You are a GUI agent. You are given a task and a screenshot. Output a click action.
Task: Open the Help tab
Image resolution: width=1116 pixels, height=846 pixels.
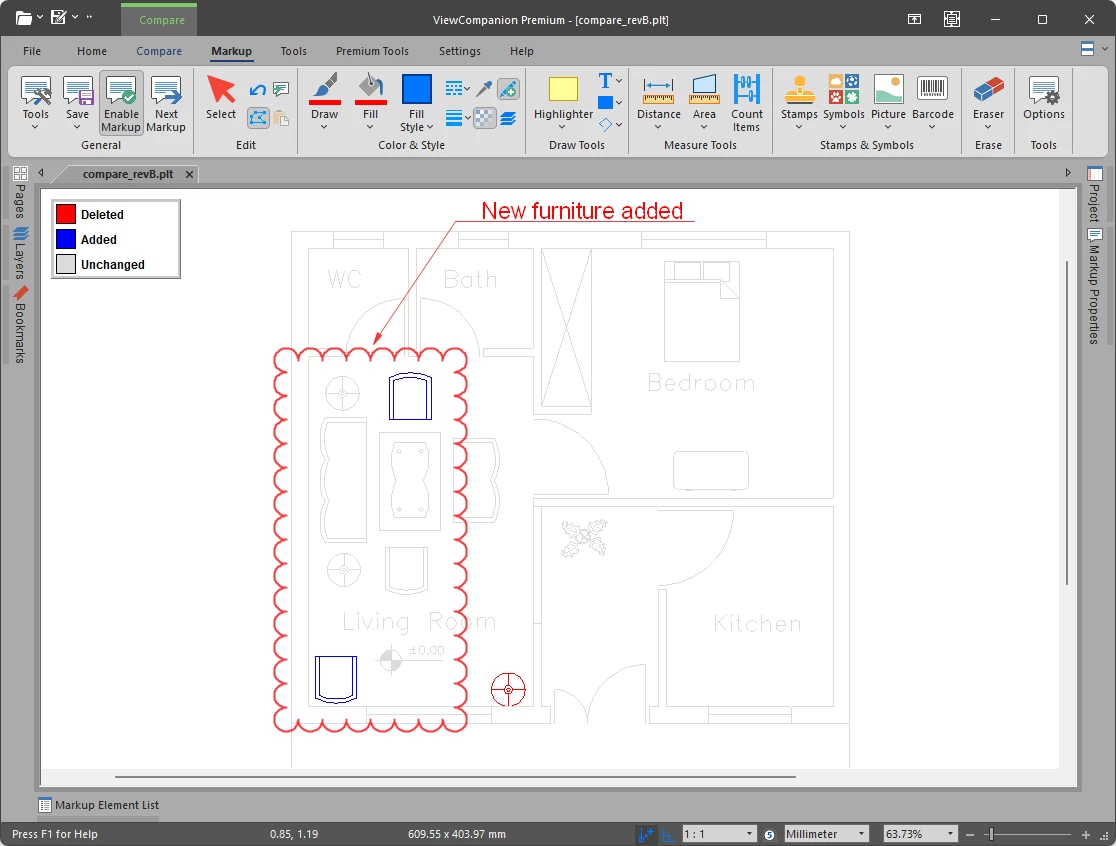[522, 51]
